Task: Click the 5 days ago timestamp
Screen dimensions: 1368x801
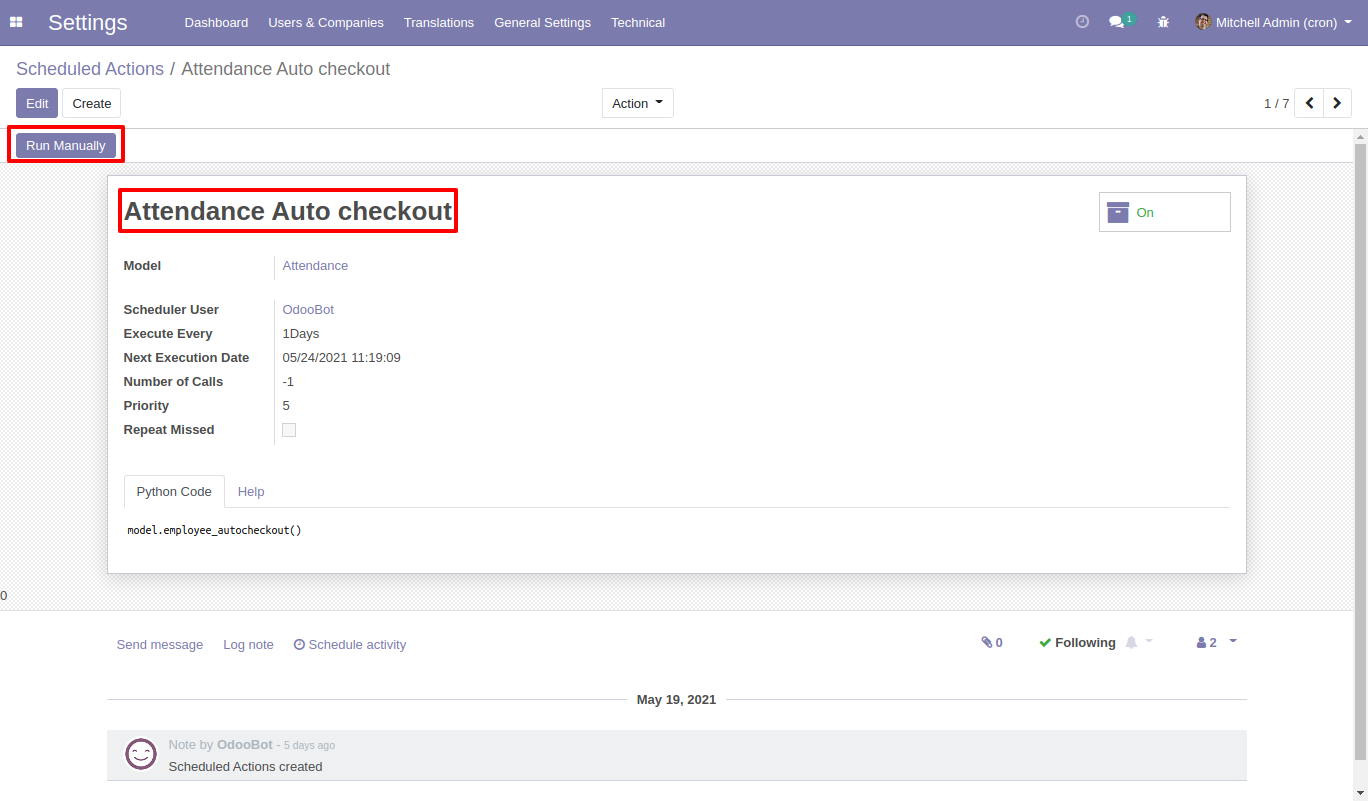Action: [309, 746]
